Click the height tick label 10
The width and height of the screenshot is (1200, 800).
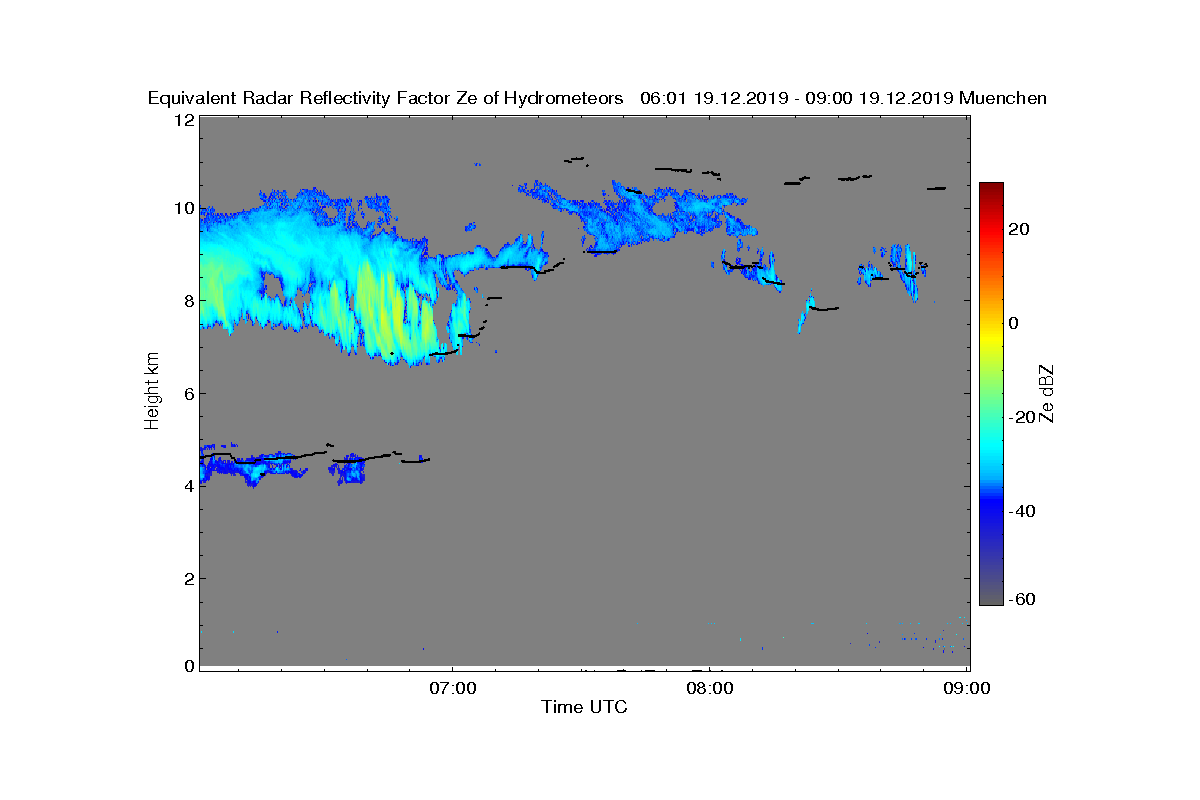(x=184, y=208)
